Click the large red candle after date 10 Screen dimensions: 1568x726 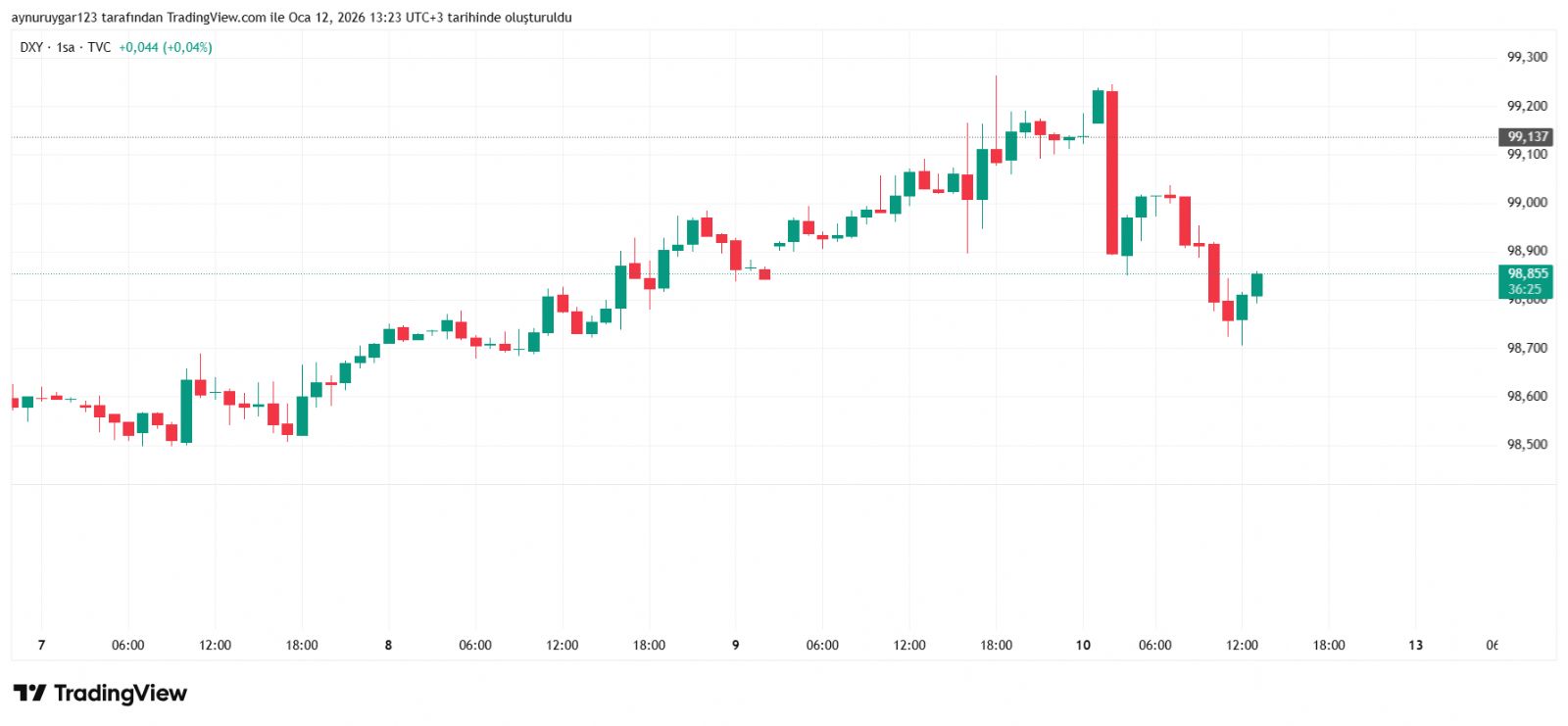tap(1112, 171)
